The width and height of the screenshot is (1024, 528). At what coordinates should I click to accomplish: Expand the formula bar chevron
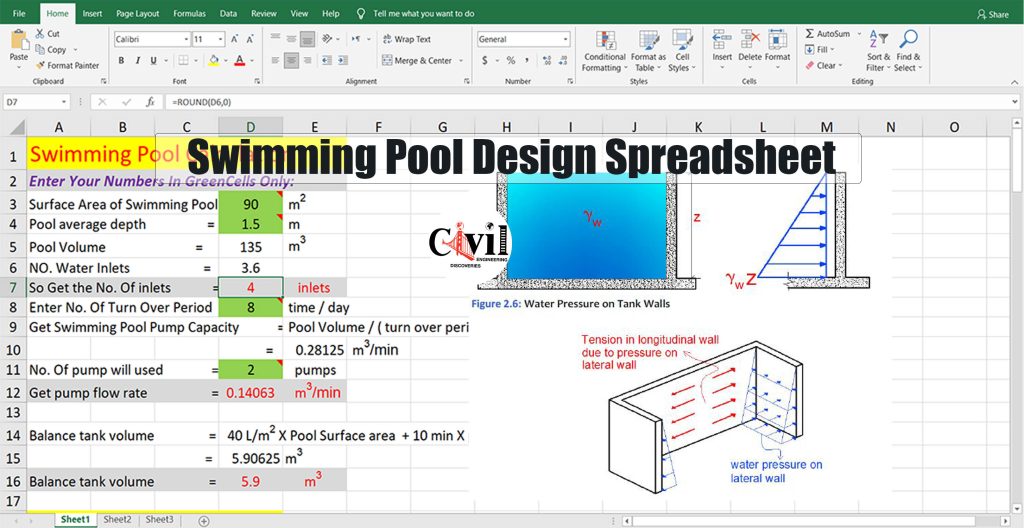1014,103
